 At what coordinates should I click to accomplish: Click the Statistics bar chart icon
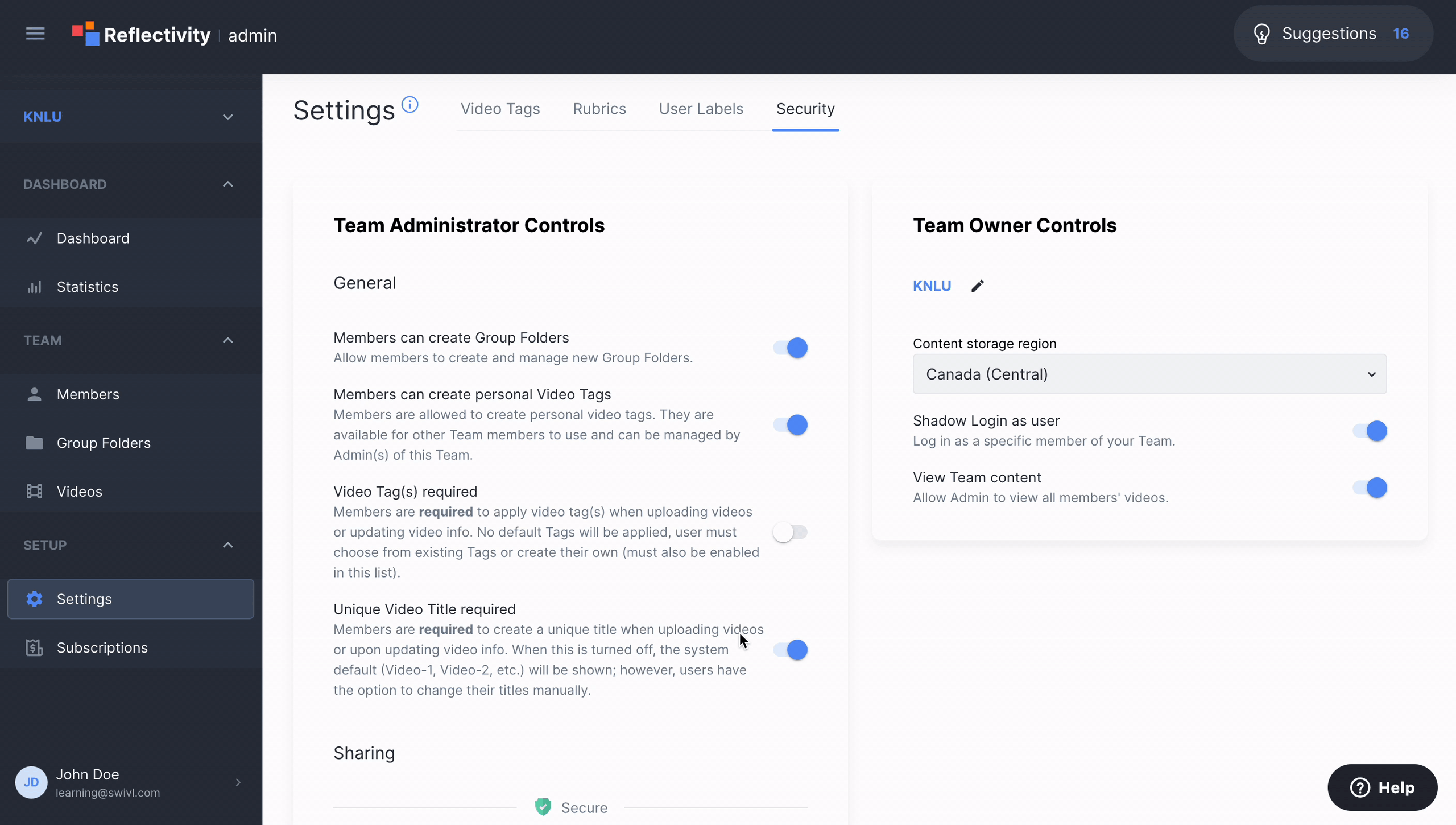34,287
